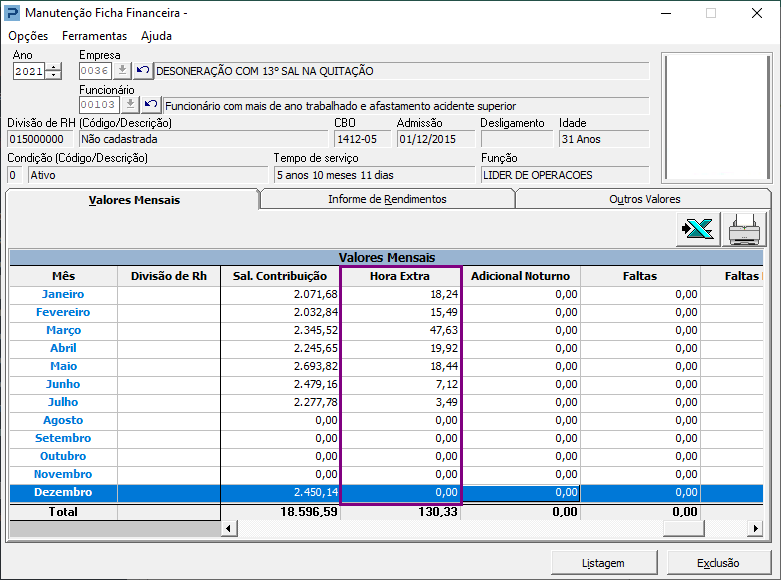Click the Tempo de serviço field
Viewport: 781px width, 580px height.
point(374,175)
